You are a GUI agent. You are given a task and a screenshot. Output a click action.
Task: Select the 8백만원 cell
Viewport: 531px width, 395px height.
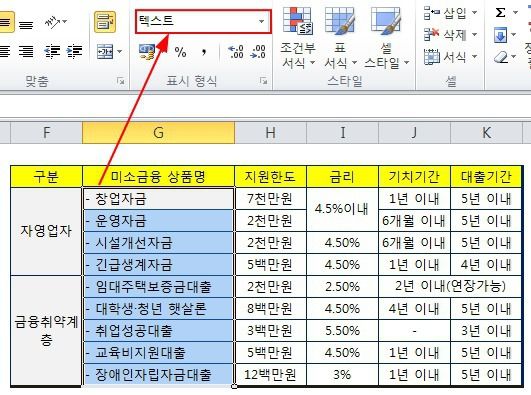(270, 309)
